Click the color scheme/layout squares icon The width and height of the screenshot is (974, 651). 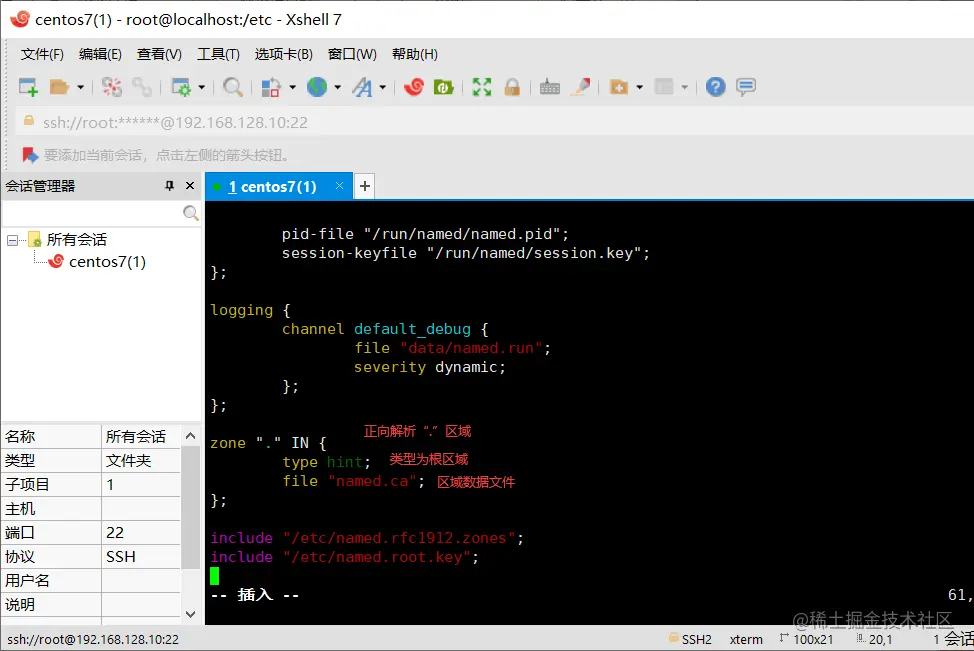pos(271,87)
